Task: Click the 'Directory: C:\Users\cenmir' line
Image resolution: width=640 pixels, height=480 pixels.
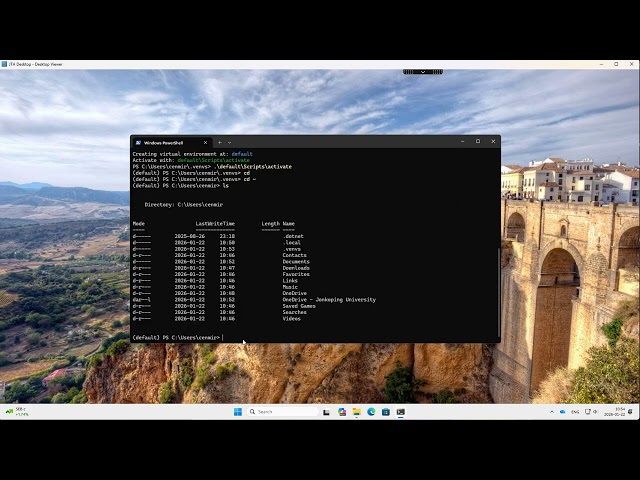Action: (184, 204)
